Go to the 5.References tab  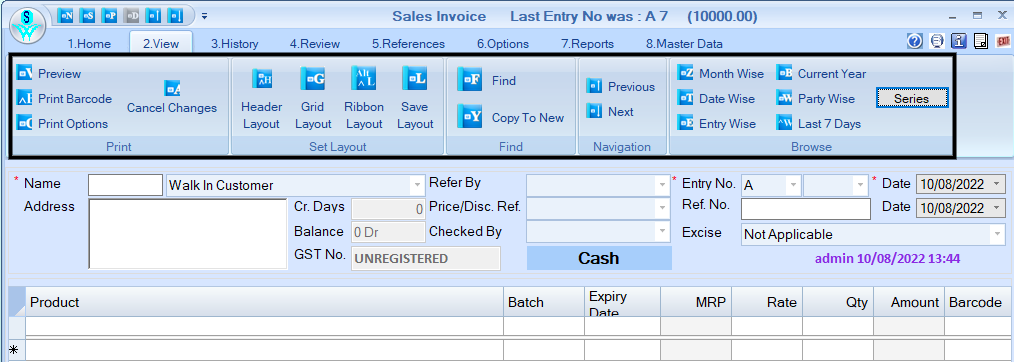408,44
